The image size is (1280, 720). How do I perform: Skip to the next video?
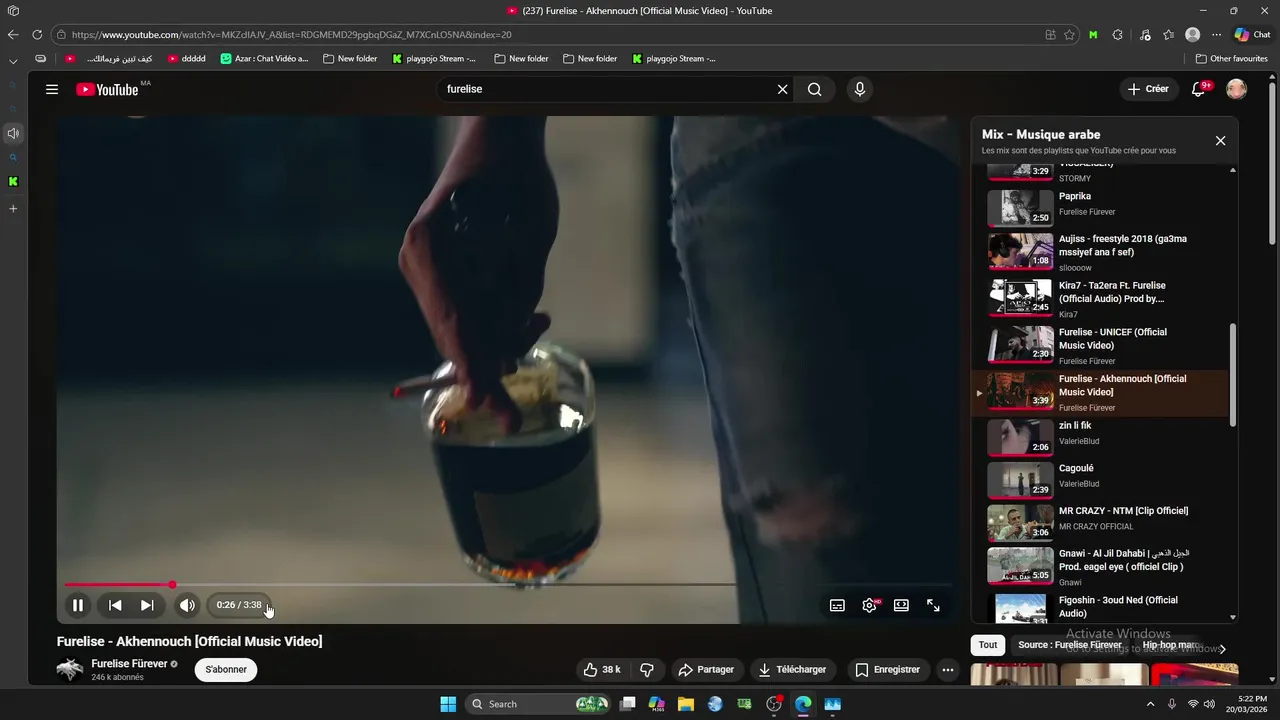pyautogui.click(x=147, y=605)
